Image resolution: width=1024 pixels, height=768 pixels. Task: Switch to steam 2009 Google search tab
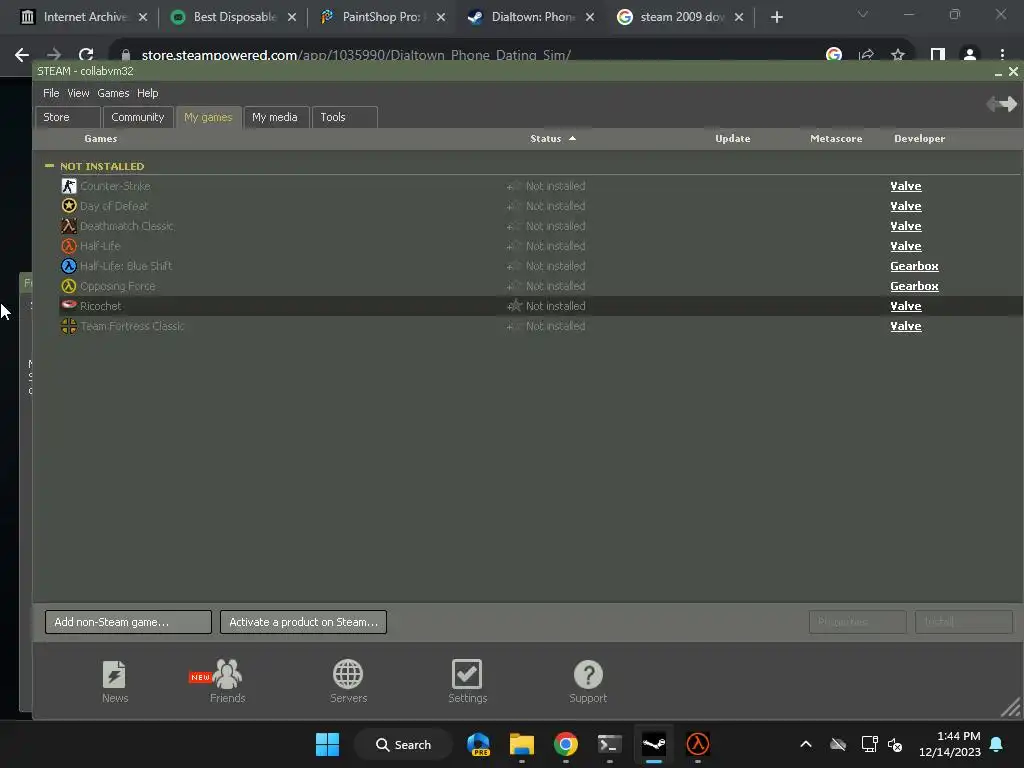tap(680, 17)
